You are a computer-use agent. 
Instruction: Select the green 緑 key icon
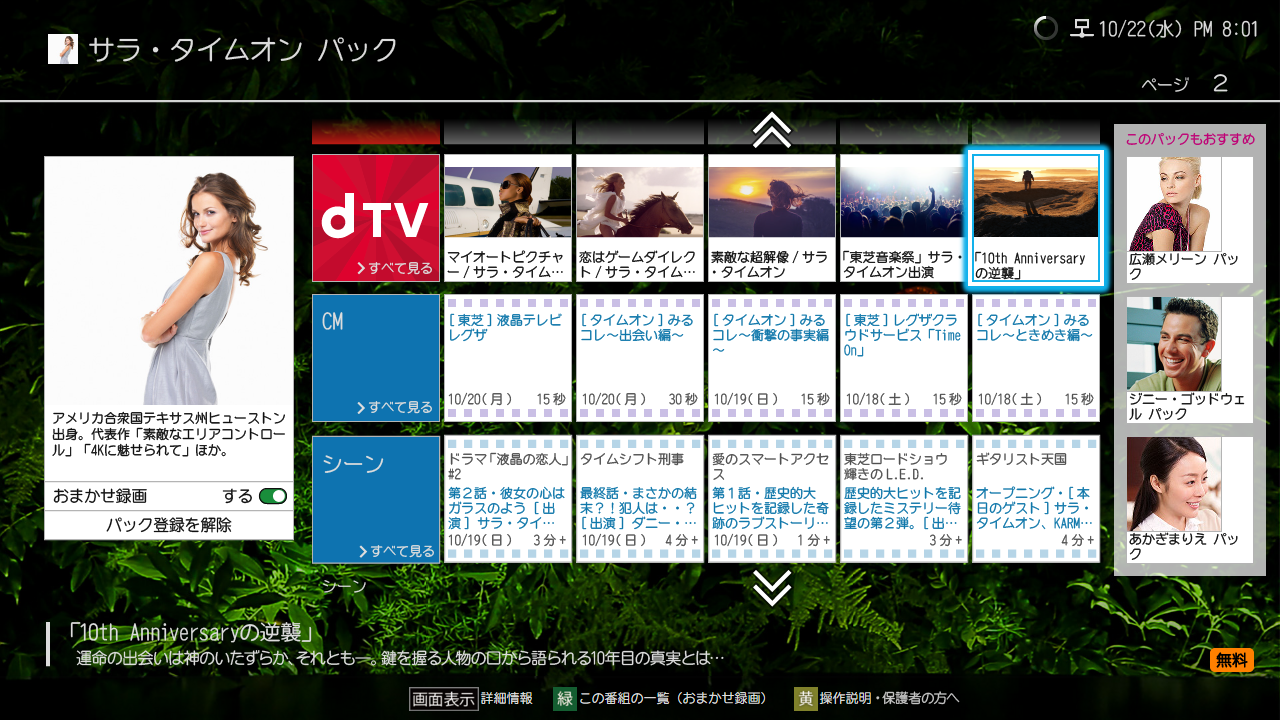565,699
